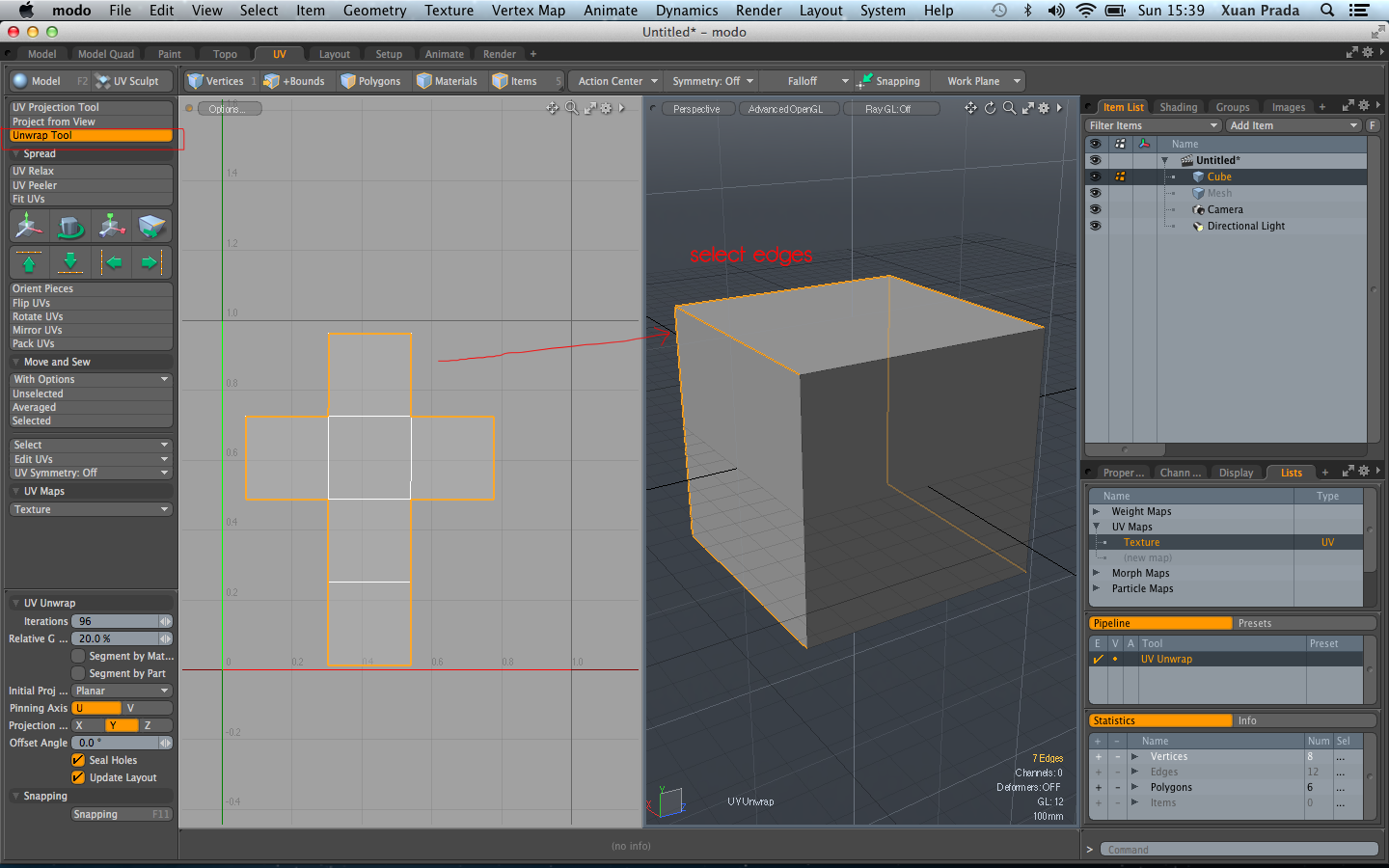This screenshot has height=868, width=1389.
Task: Open the UV Symmetry: Off dropdown
Action: 92,473
